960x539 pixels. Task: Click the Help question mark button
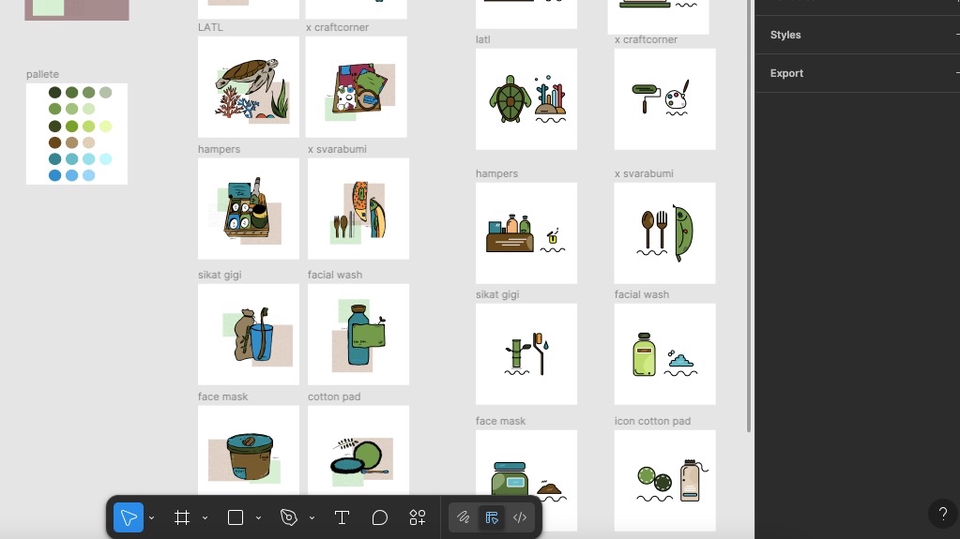tap(942, 514)
